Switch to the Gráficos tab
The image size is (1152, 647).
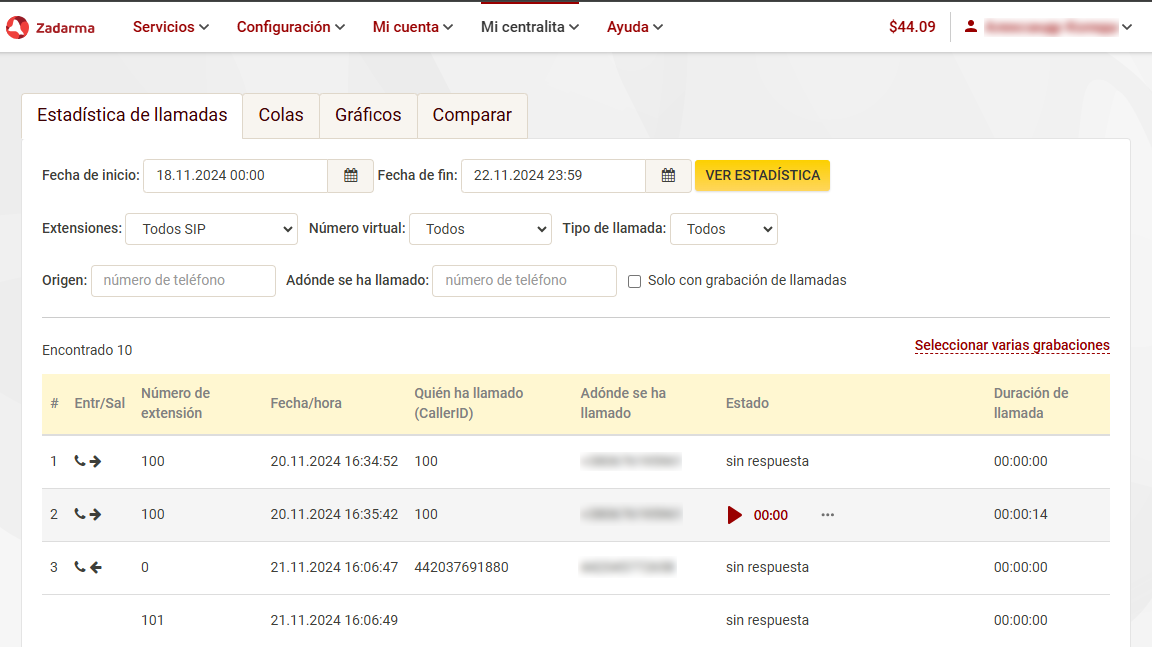tap(368, 115)
